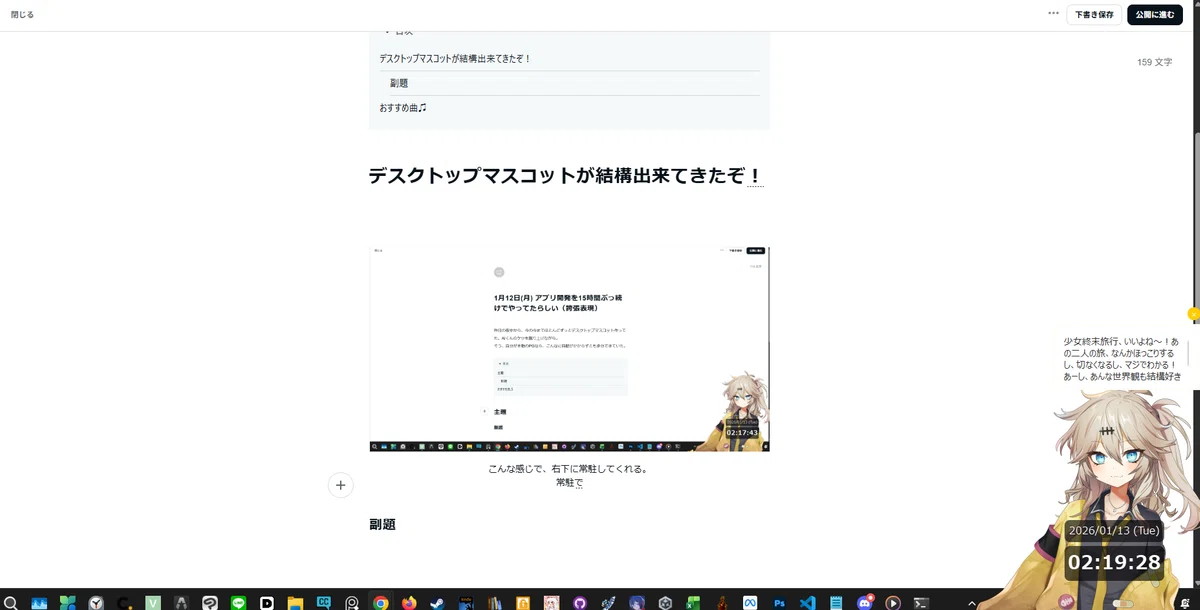The height and width of the screenshot is (610, 1200).
Task: Open the Unity icon in the taskbar
Action: point(665,603)
